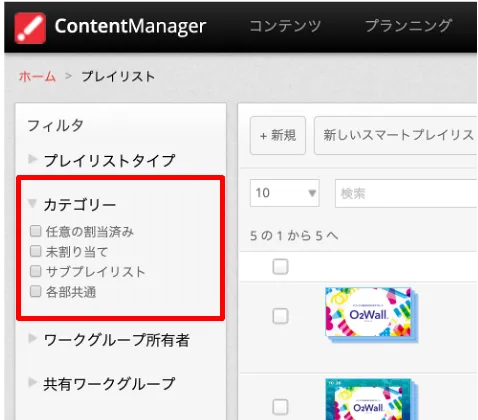This screenshot has width=478, height=420.
Task: Toggle the select-all checkbox in list header
Action: 280,267
